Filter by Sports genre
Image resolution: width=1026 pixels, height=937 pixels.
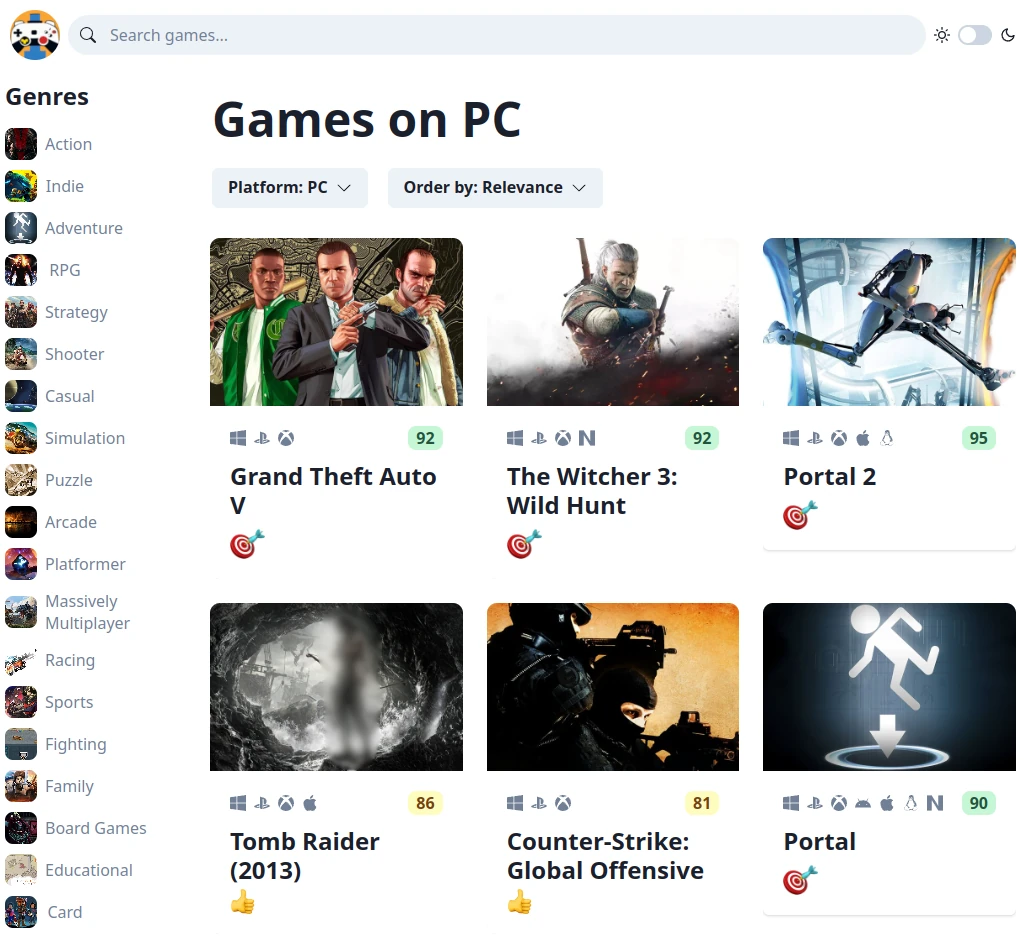coord(69,702)
